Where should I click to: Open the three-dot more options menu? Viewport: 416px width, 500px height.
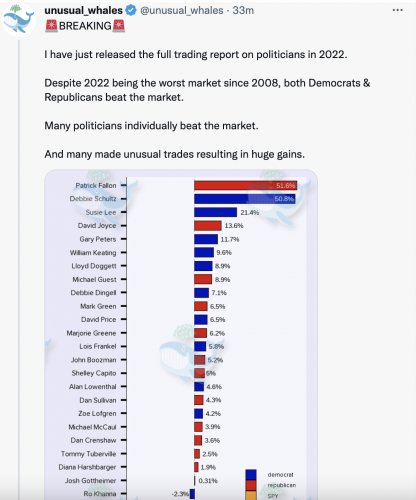click(397, 10)
